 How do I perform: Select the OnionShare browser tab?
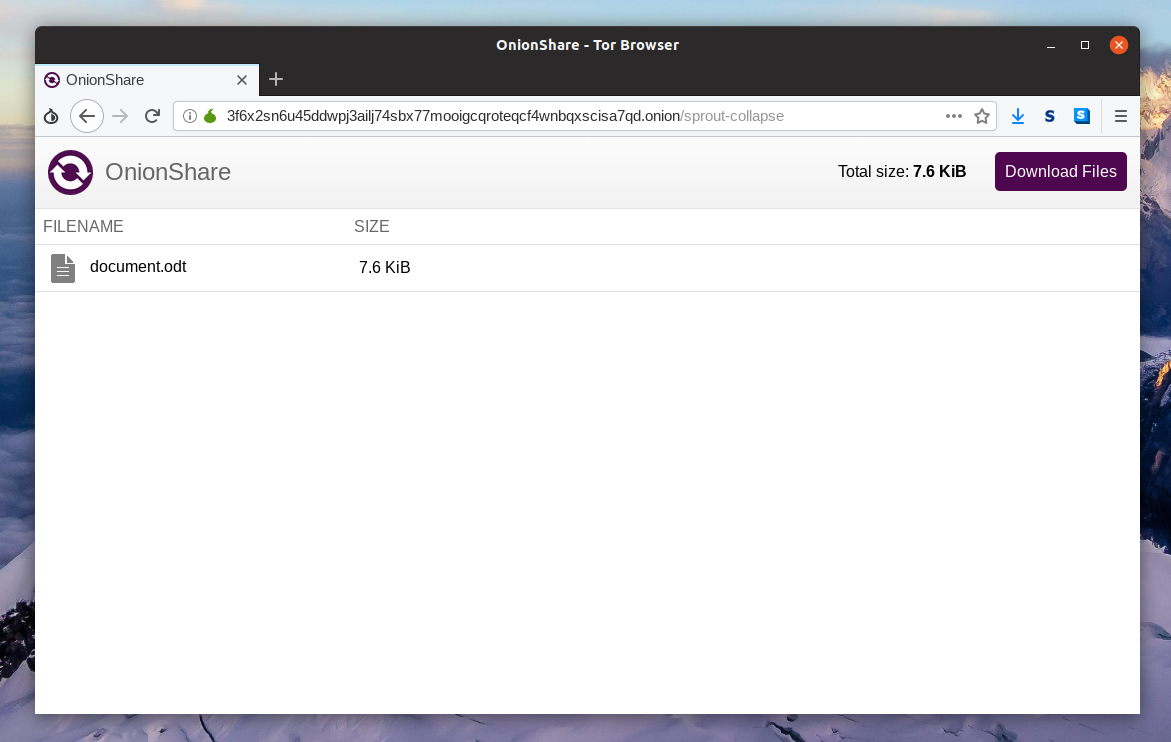pyautogui.click(x=147, y=80)
